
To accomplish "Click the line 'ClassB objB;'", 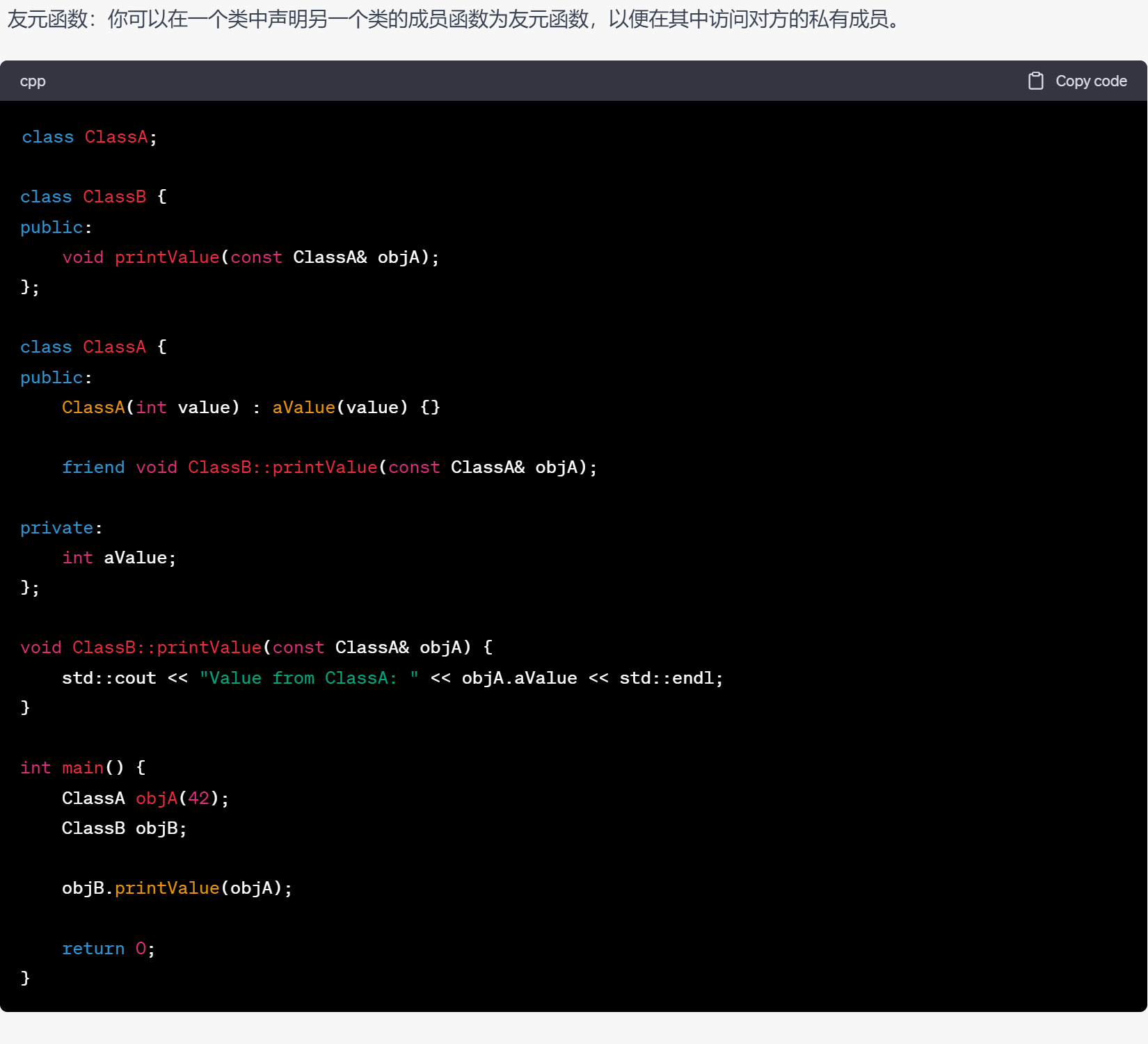I will [125, 828].
